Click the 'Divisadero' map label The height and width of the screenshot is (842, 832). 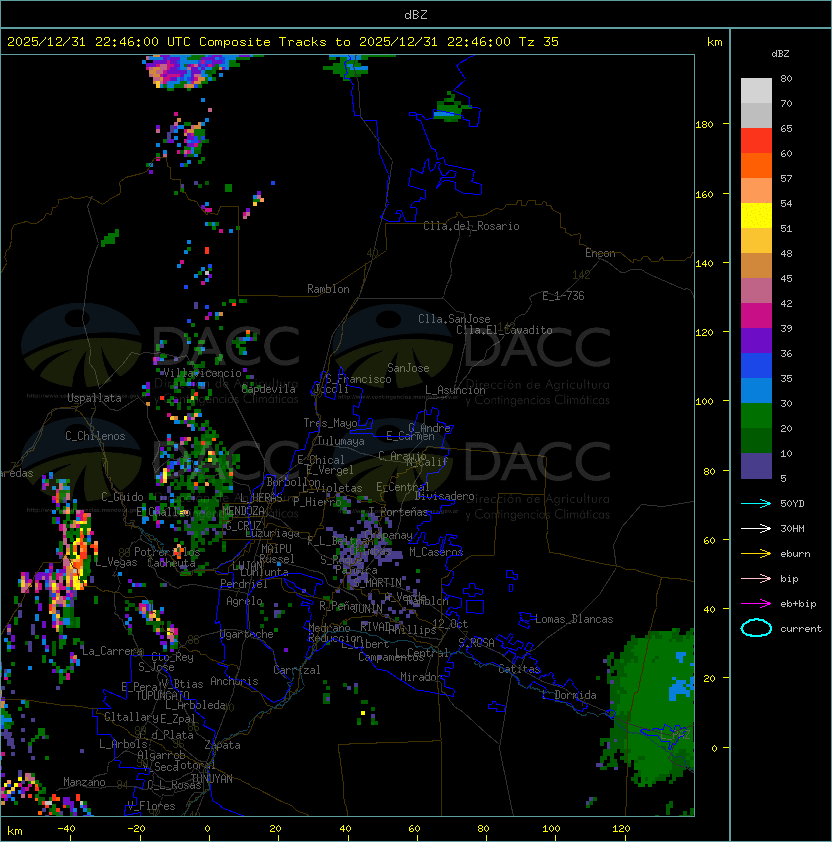tap(445, 496)
